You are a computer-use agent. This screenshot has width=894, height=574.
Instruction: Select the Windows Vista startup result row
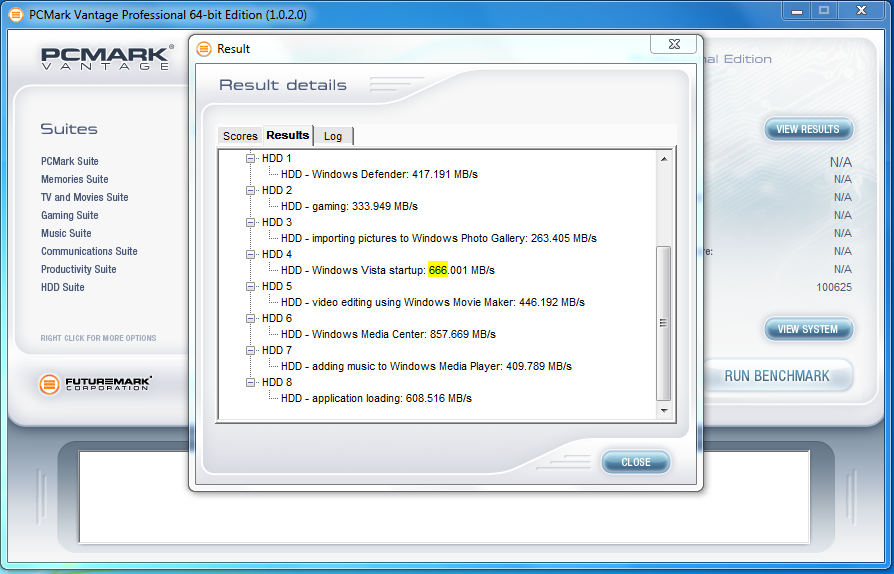click(x=388, y=270)
